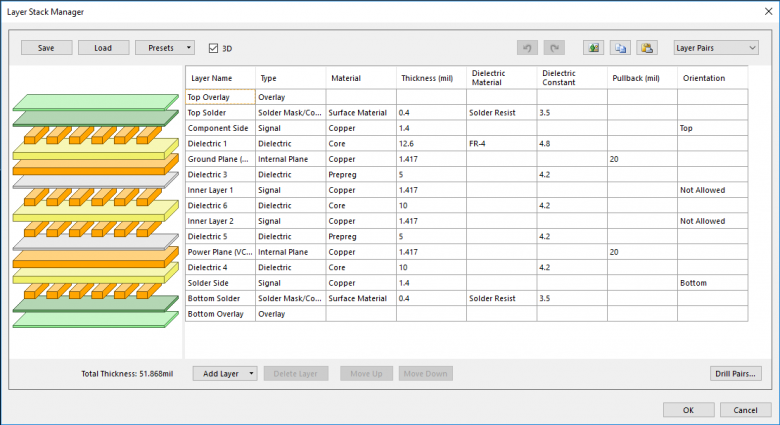Select the Bottom Overlay layer name

220,314
